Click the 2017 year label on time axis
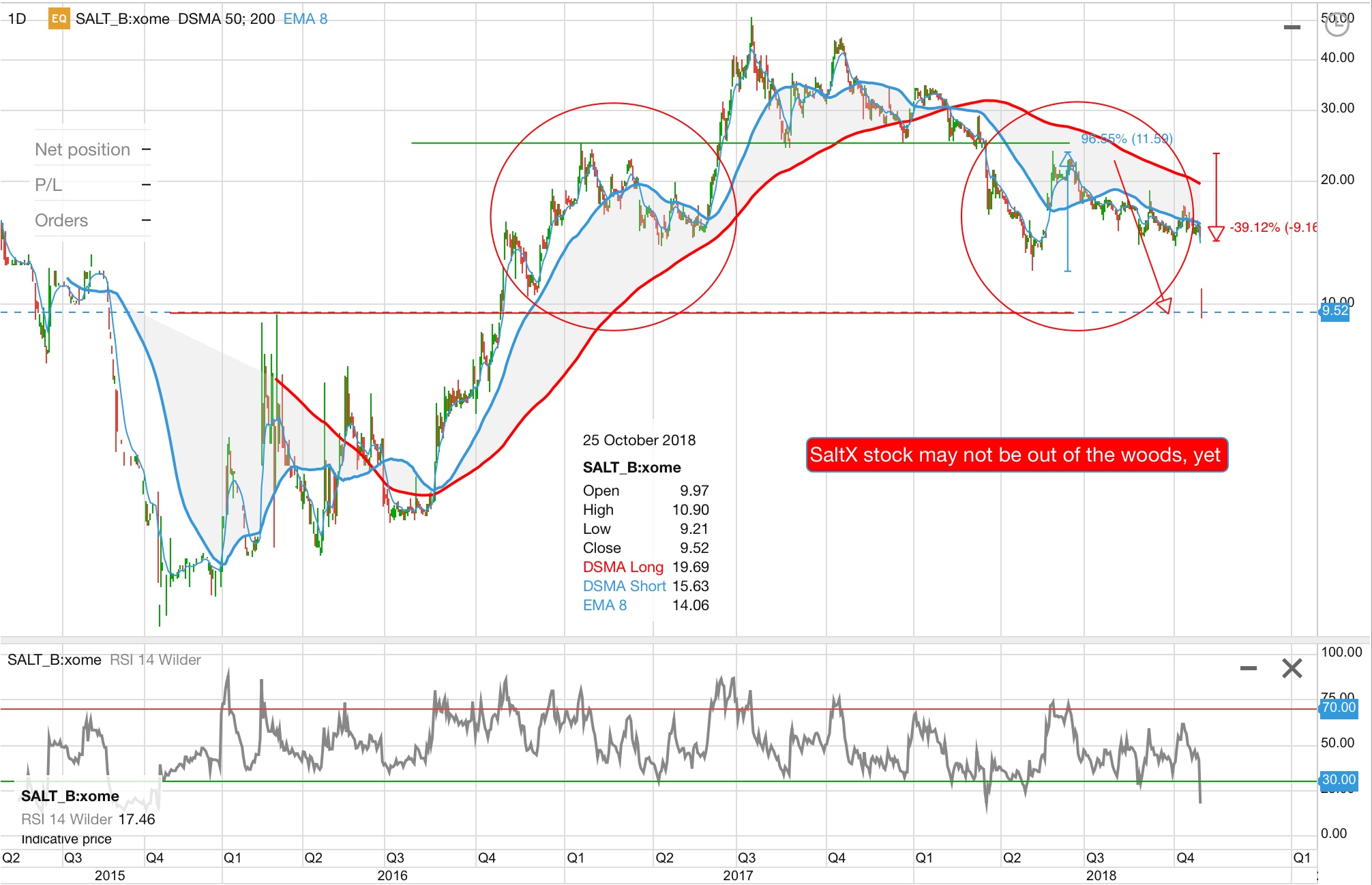 738,875
